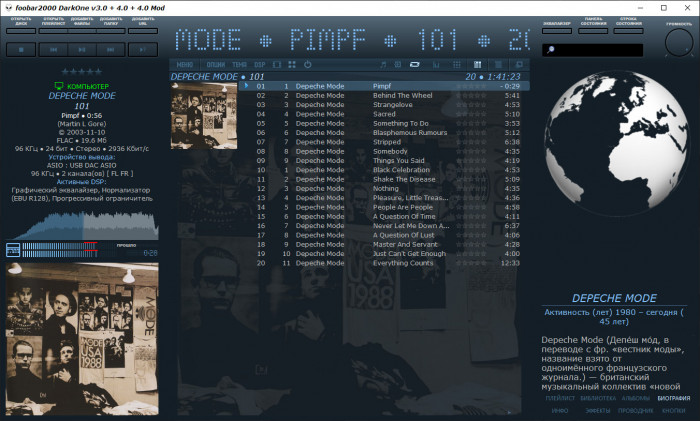700x421 pixels.
Task: Click the meter mode icon beside level bars
Action: (13, 250)
